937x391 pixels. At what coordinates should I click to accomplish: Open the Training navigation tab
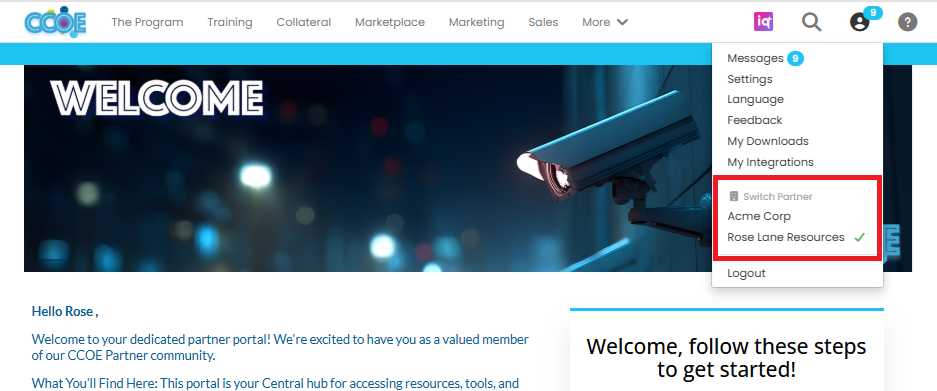point(229,22)
